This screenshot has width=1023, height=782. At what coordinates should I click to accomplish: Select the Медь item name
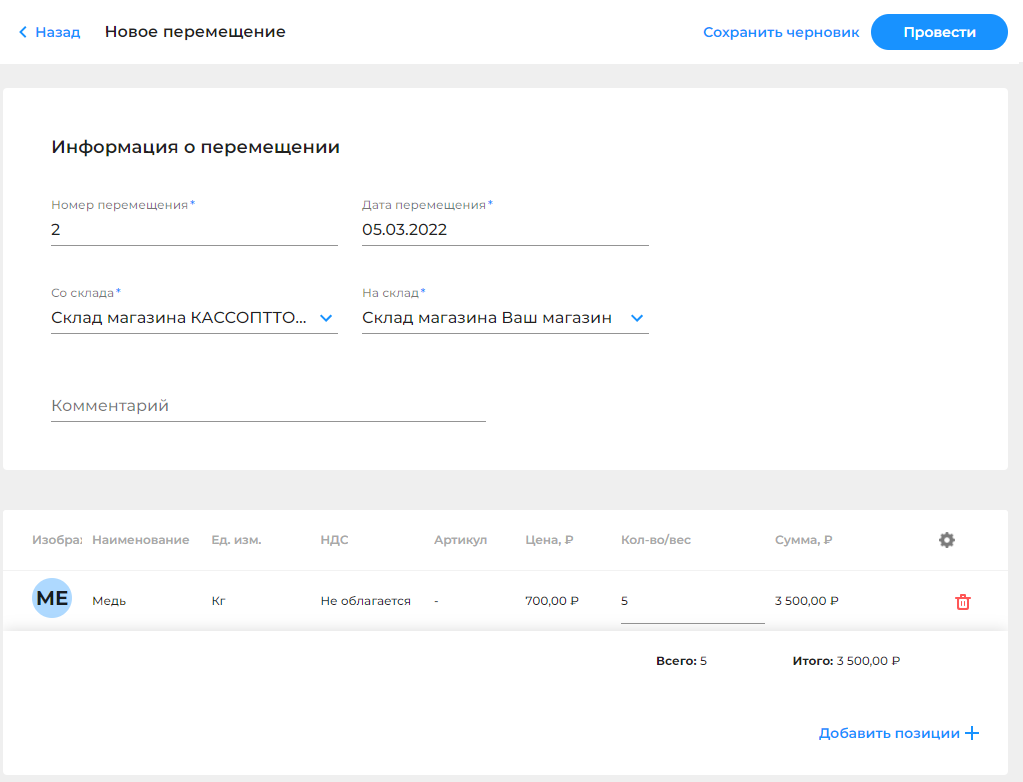[109, 601]
